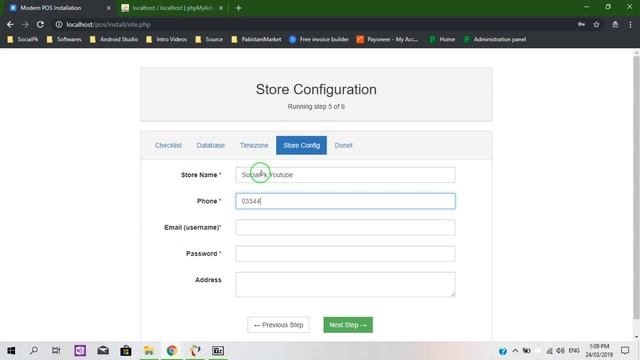Close the phpMyAdmin tab
Screen dimensions: 640x360
[221, 8]
